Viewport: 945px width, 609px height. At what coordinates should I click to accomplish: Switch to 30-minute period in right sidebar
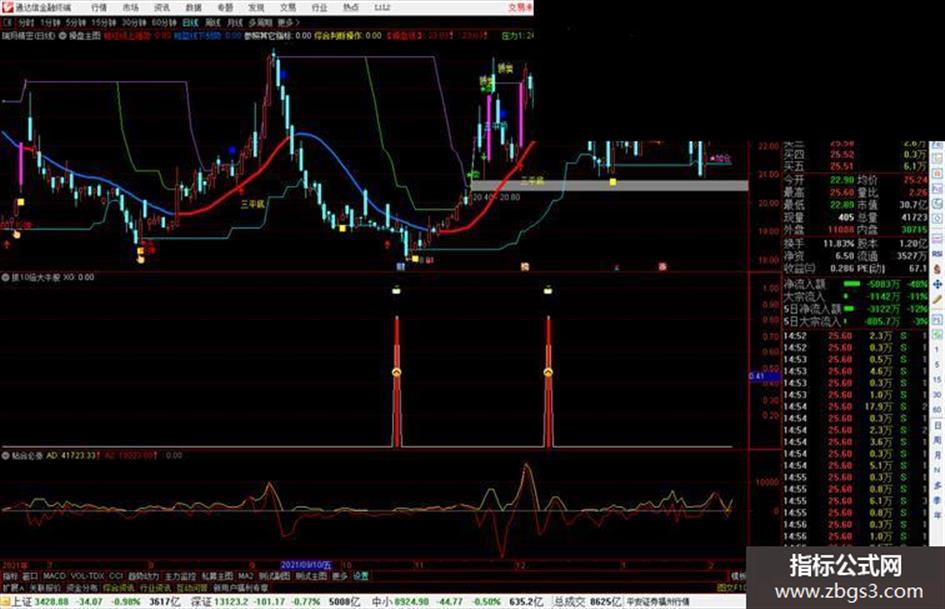[937, 395]
